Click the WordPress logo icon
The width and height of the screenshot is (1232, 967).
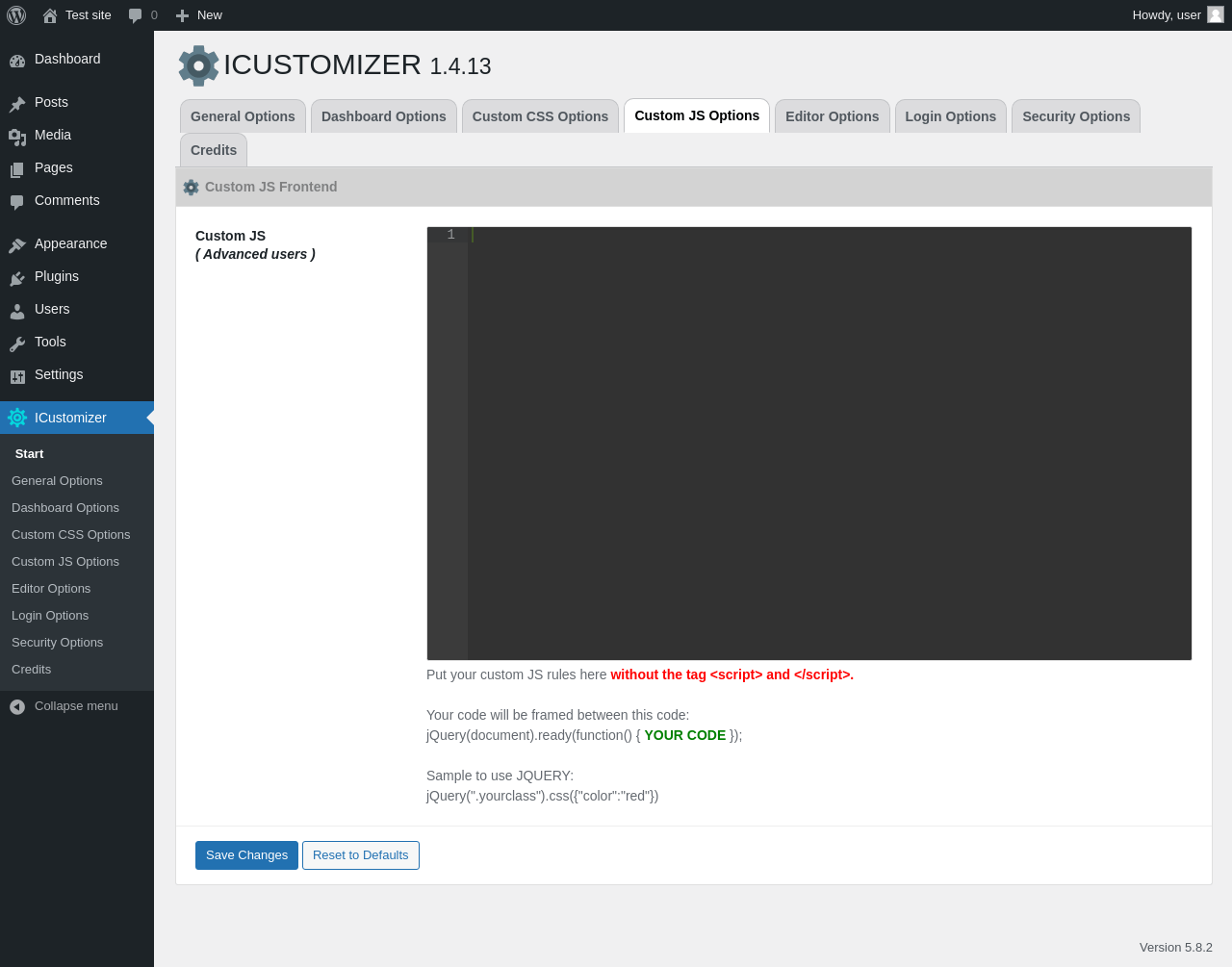coord(16,15)
